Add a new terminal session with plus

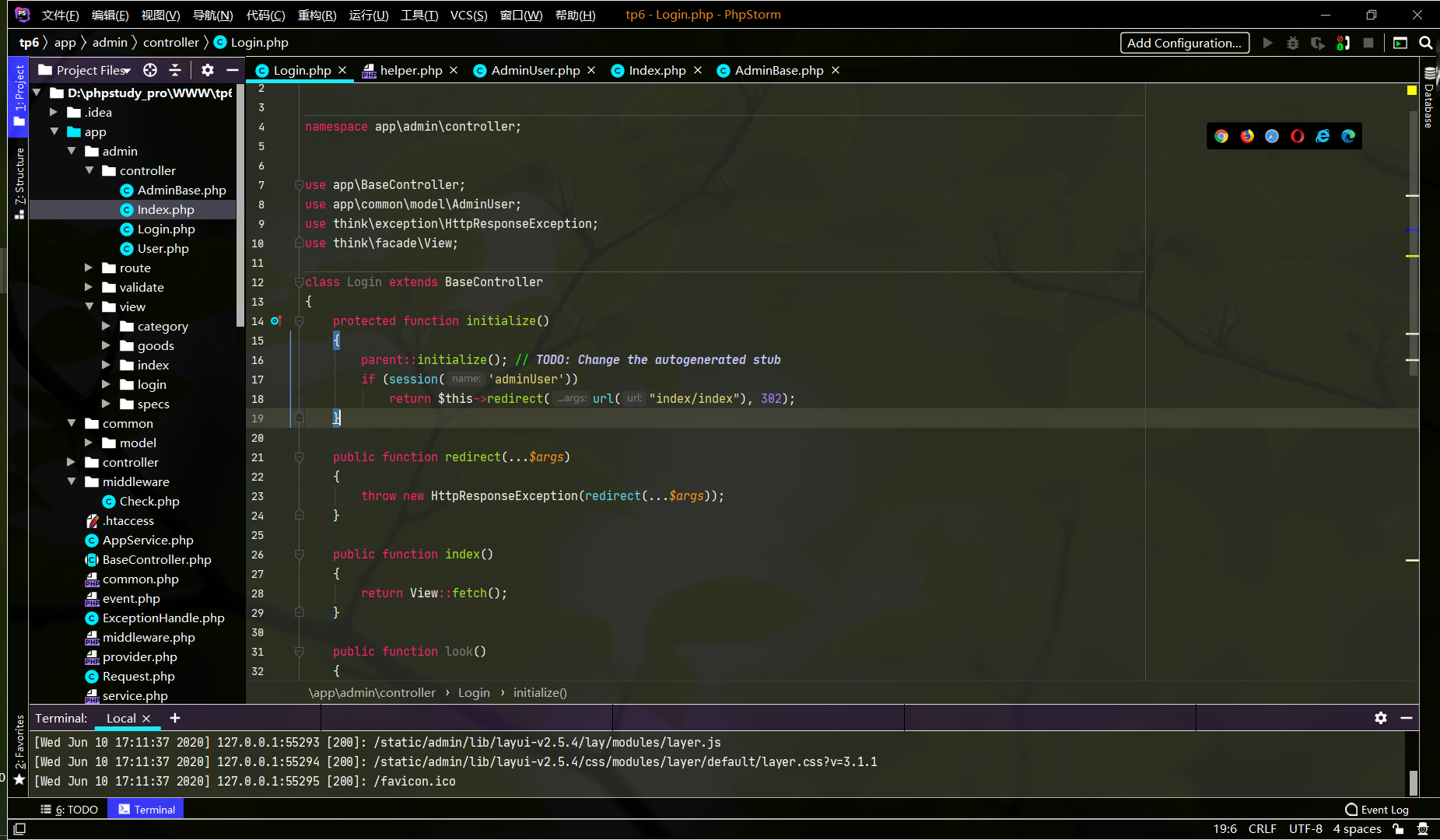coord(175,718)
